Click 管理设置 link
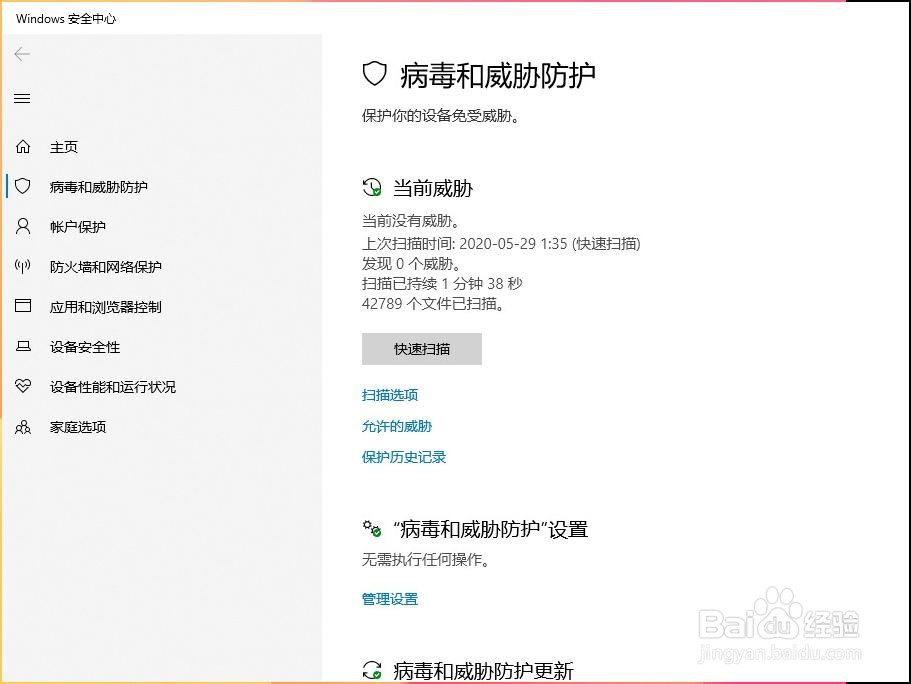Image resolution: width=911 pixels, height=684 pixels. coord(390,599)
